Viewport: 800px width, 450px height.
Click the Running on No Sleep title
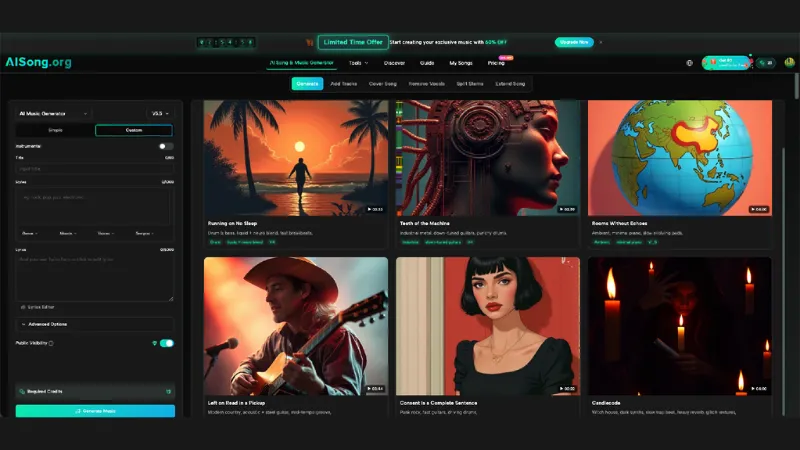tap(232, 223)
